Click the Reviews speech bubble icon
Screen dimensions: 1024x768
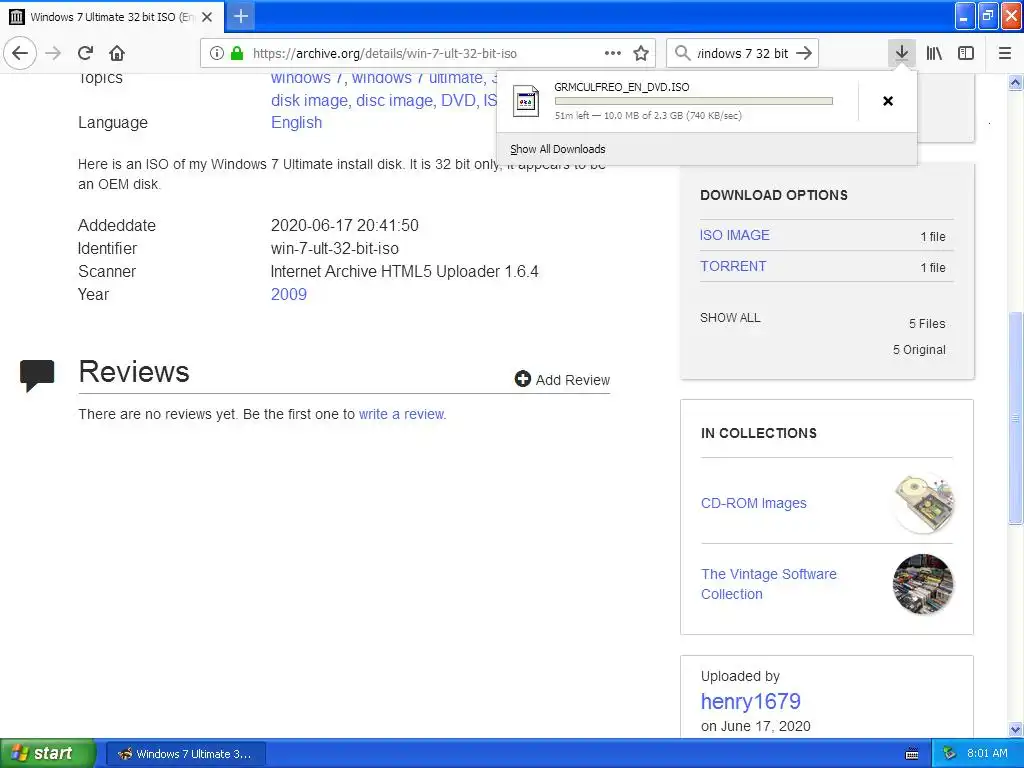(37, 376)
